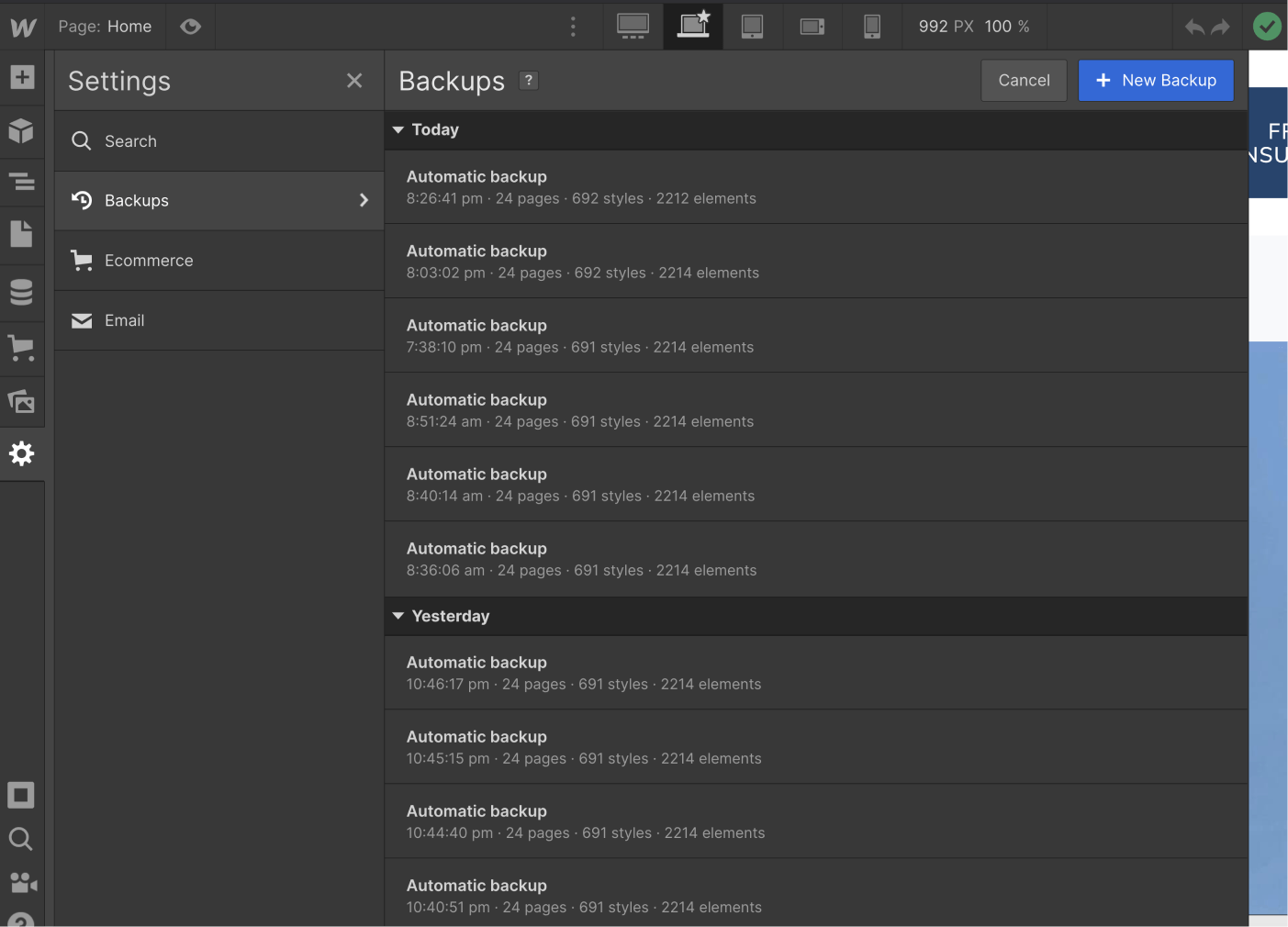The image size is (1288, 927).
Task: Open the Navigator panel
Action: click(x=22, y=183)
